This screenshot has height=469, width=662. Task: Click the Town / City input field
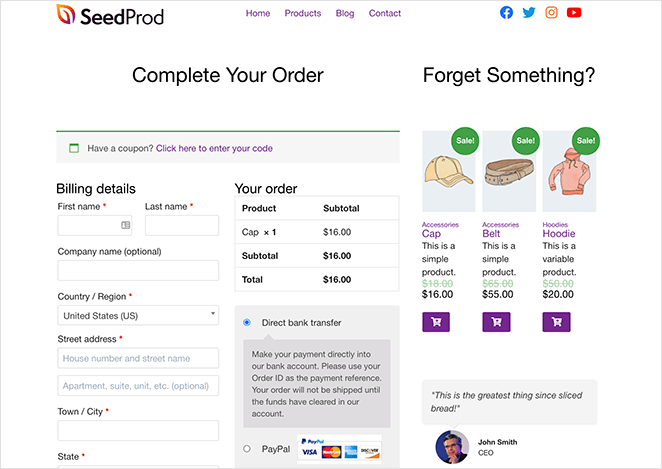click(x=138, y=431)
